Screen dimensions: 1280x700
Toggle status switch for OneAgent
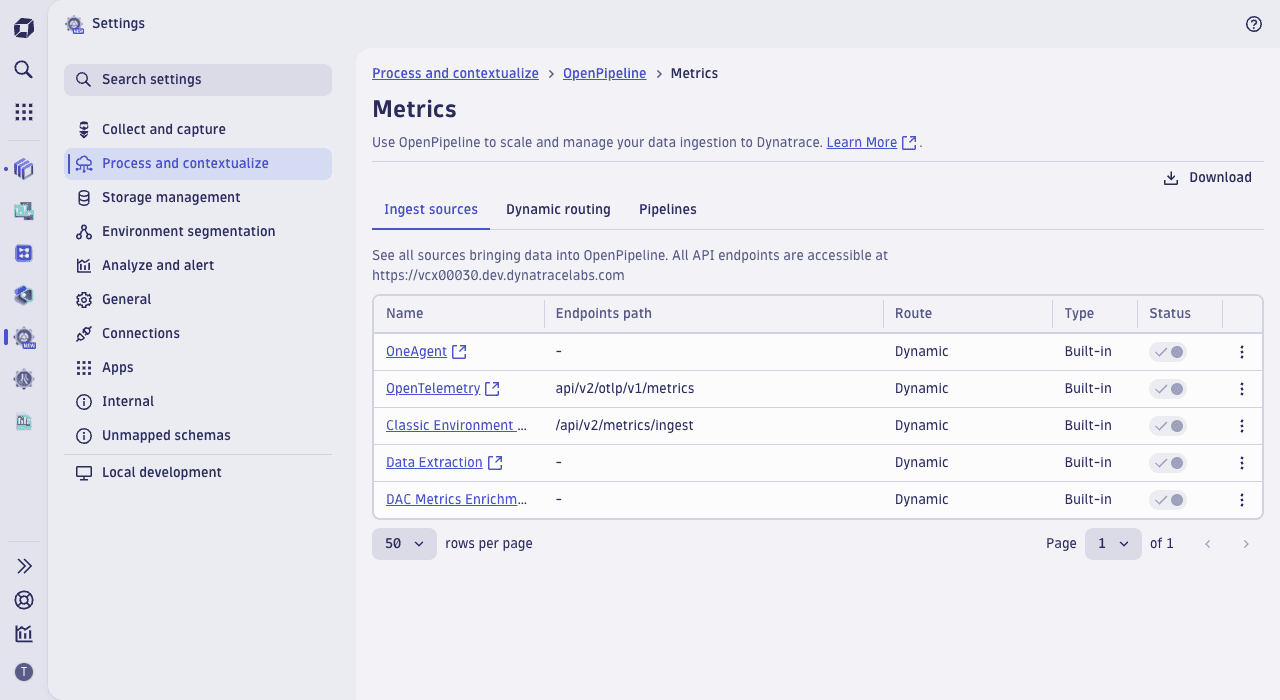(x=1168, y=352)
